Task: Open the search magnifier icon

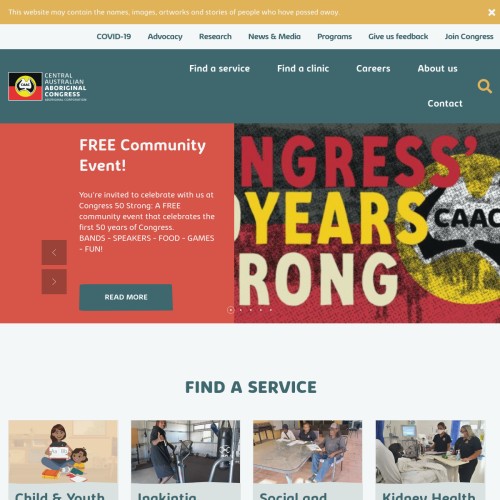Action: tap(484, 86)
